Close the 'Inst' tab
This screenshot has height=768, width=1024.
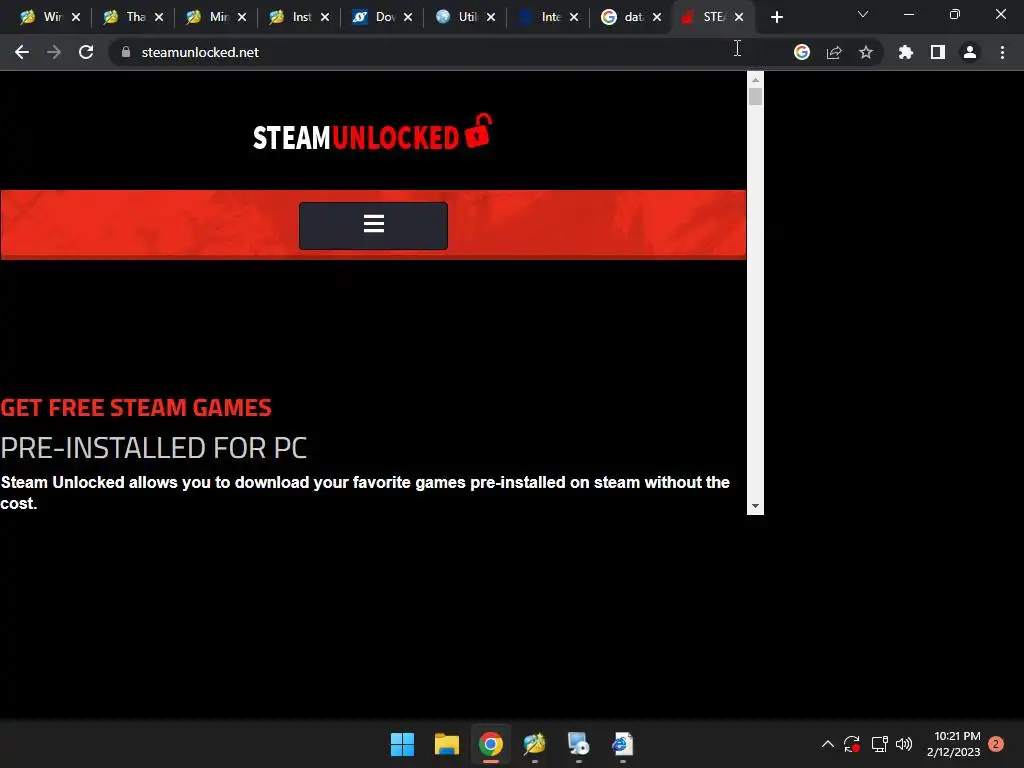coord(325,17)
